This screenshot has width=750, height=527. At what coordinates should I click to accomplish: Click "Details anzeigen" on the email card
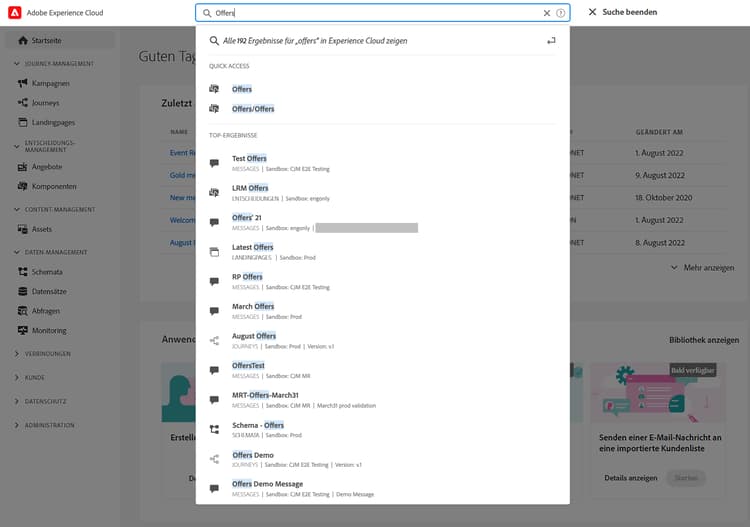point(630,478)
